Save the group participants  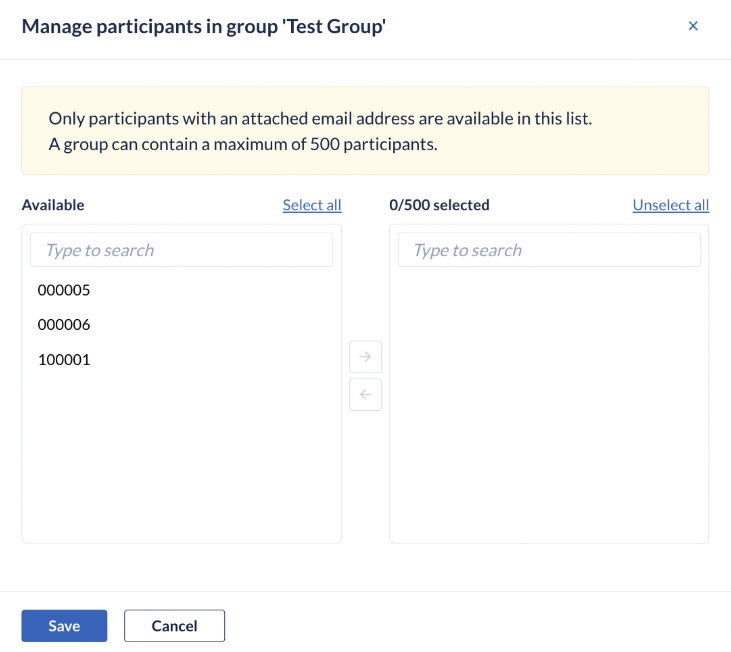(x=64, y=626)
